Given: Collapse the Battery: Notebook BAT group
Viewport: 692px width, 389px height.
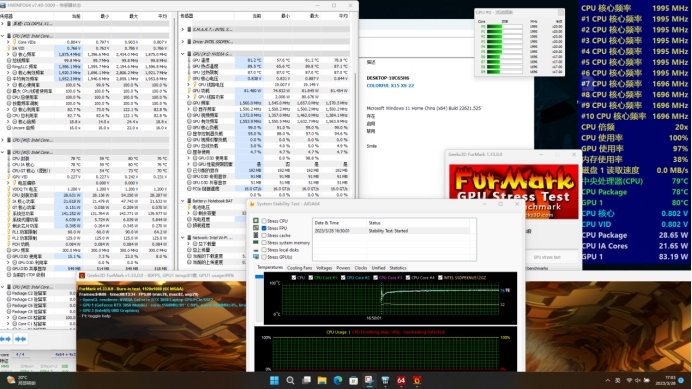Looking at the screenshot, I should click(x=183, y=201).
